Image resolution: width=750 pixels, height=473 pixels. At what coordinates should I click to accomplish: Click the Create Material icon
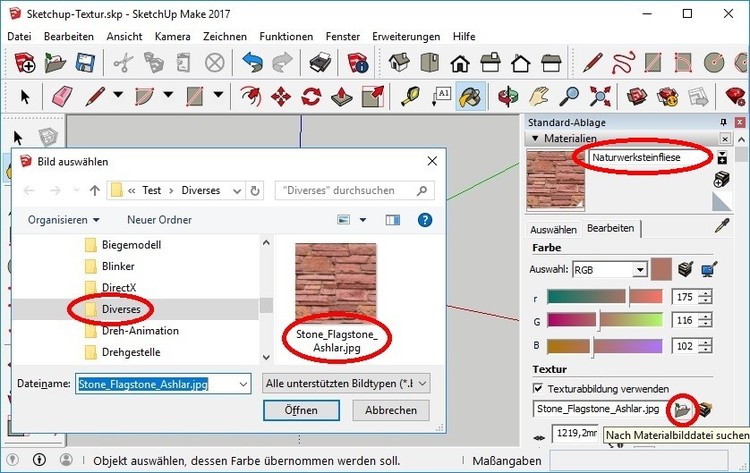click(x=721, y=180)
